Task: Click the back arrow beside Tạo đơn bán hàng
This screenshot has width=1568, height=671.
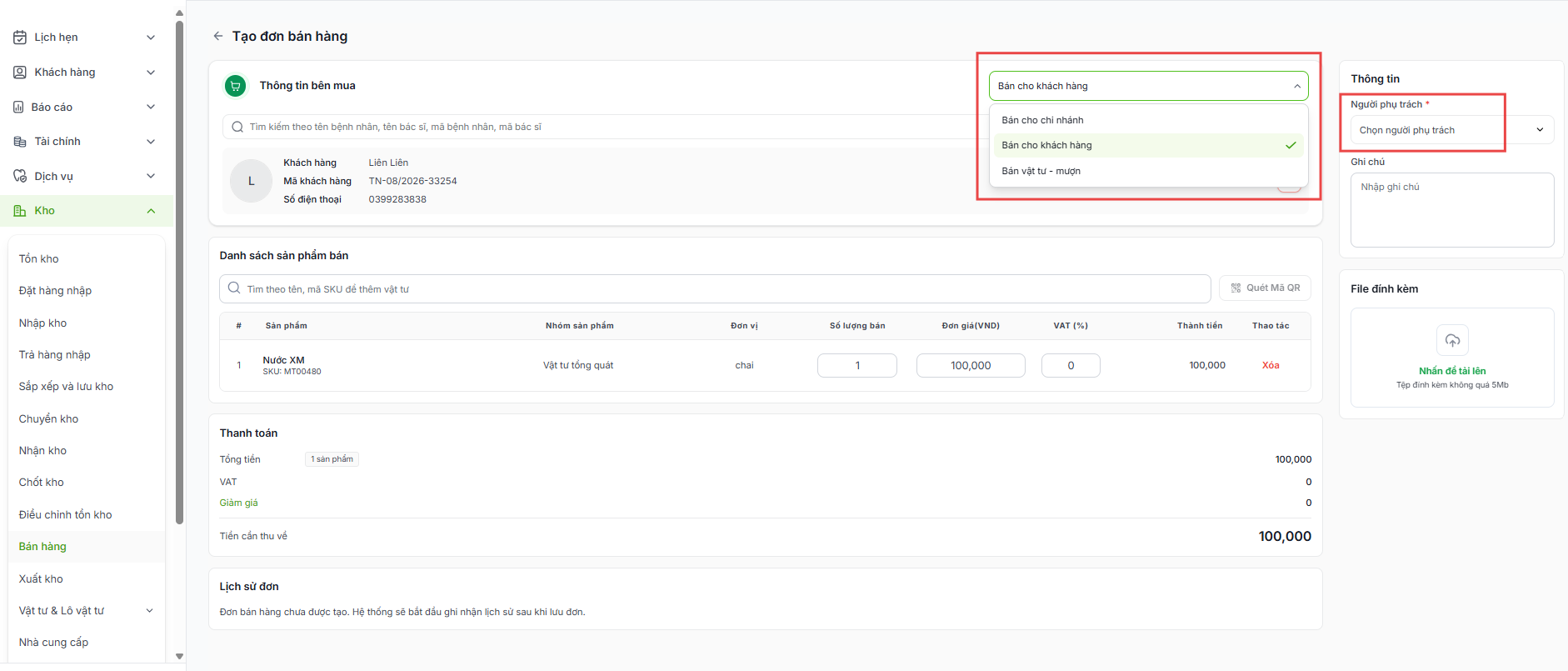Action: coord(217,36)
